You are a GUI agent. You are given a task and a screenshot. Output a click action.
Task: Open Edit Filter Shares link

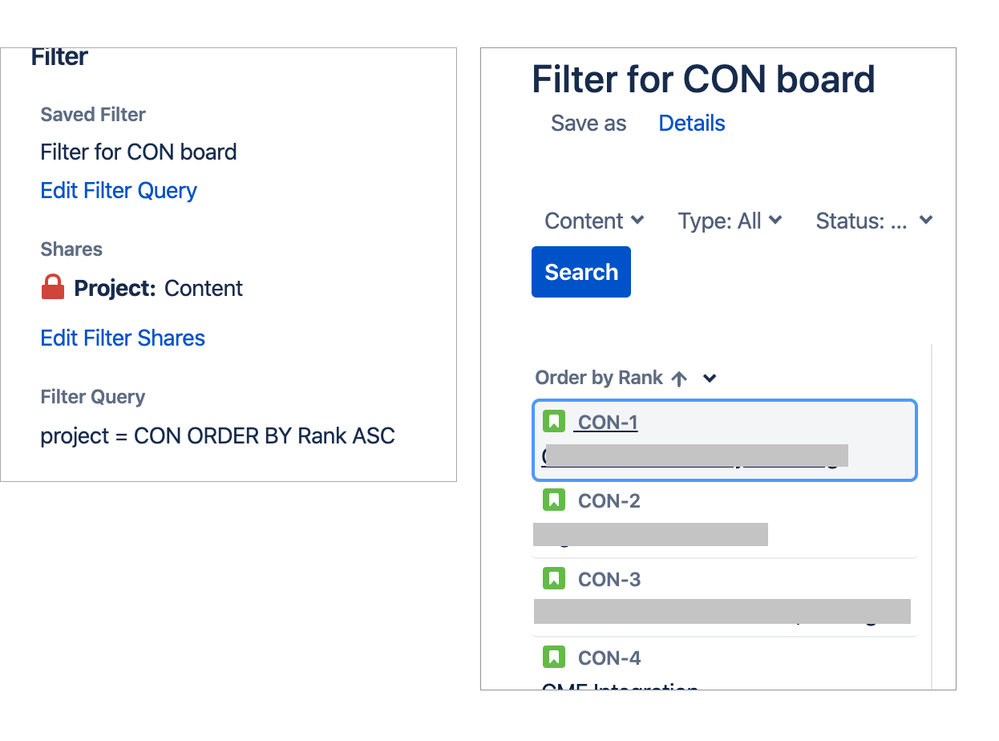click(122, 338)
